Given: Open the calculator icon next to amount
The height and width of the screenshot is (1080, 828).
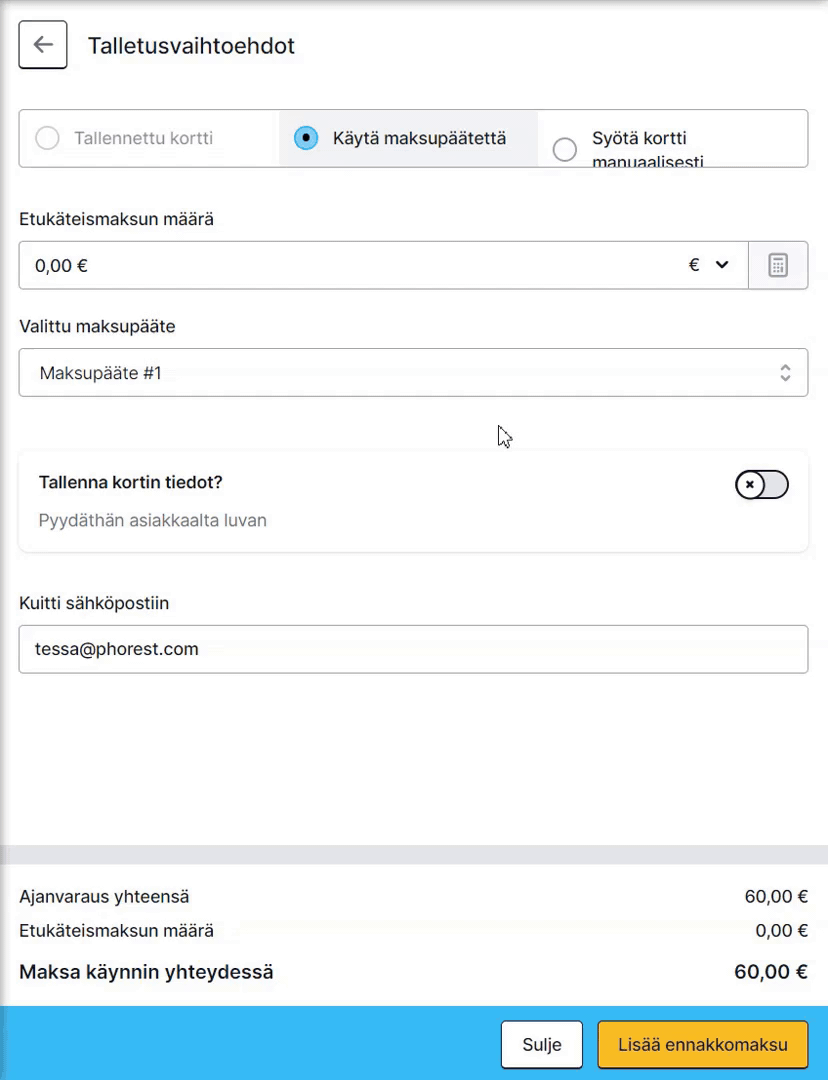Looking at the screenshot, I should click(778, 265).
